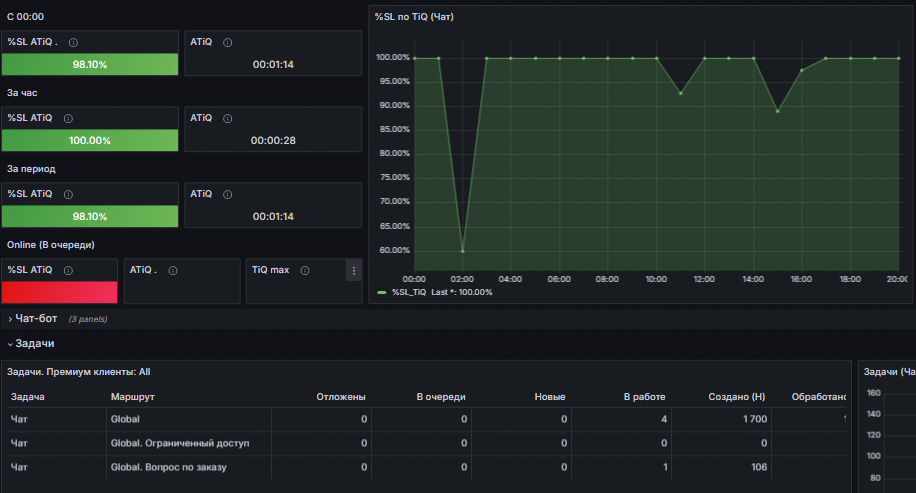This screenshot has width=916, height=493.
Task: Click info icon beside ATiQ showing 00:00:28
Action: coord(228,118)
